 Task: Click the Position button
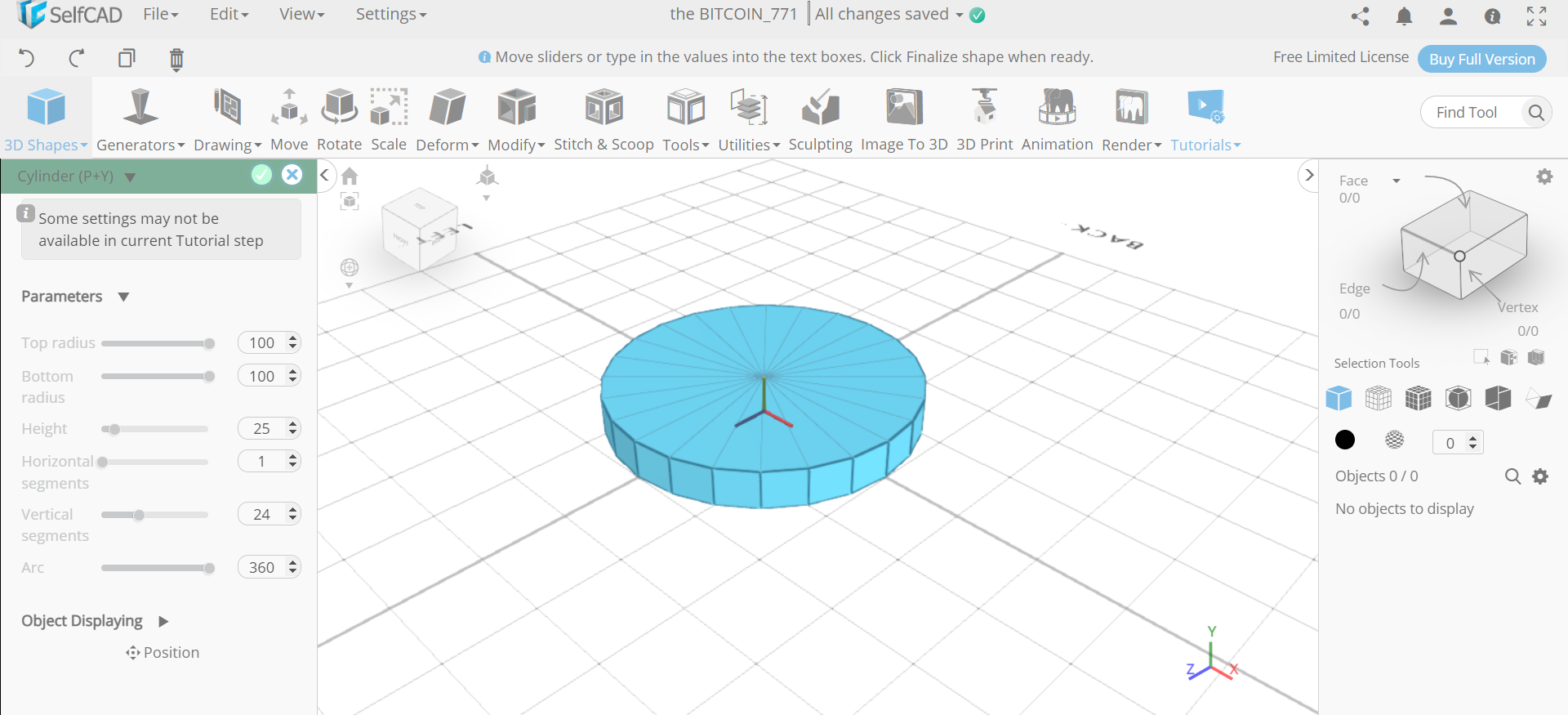(163, 652)
